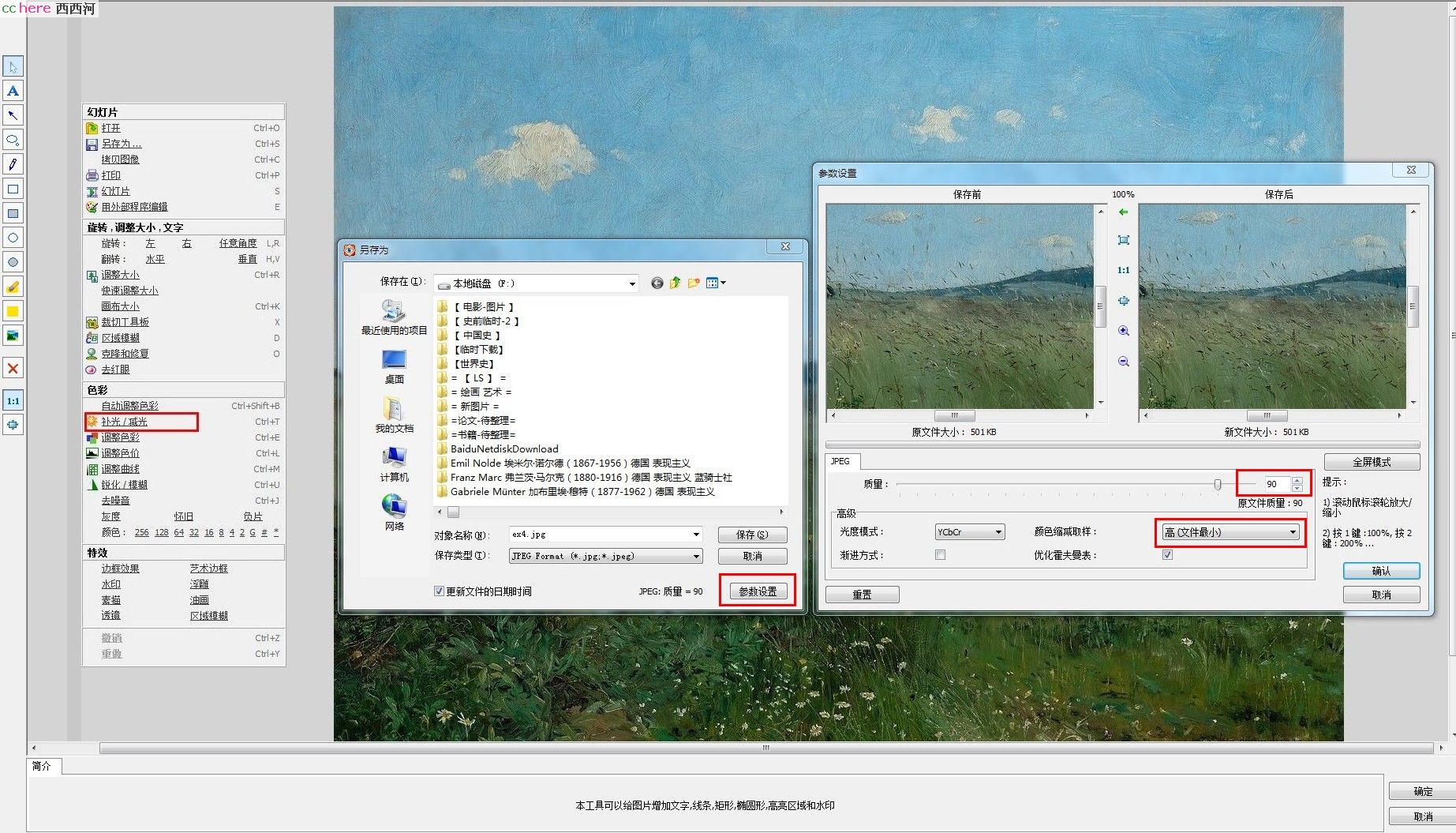
Task: Create a new folder in Save As dialog
Action: [x=694, y=283]
